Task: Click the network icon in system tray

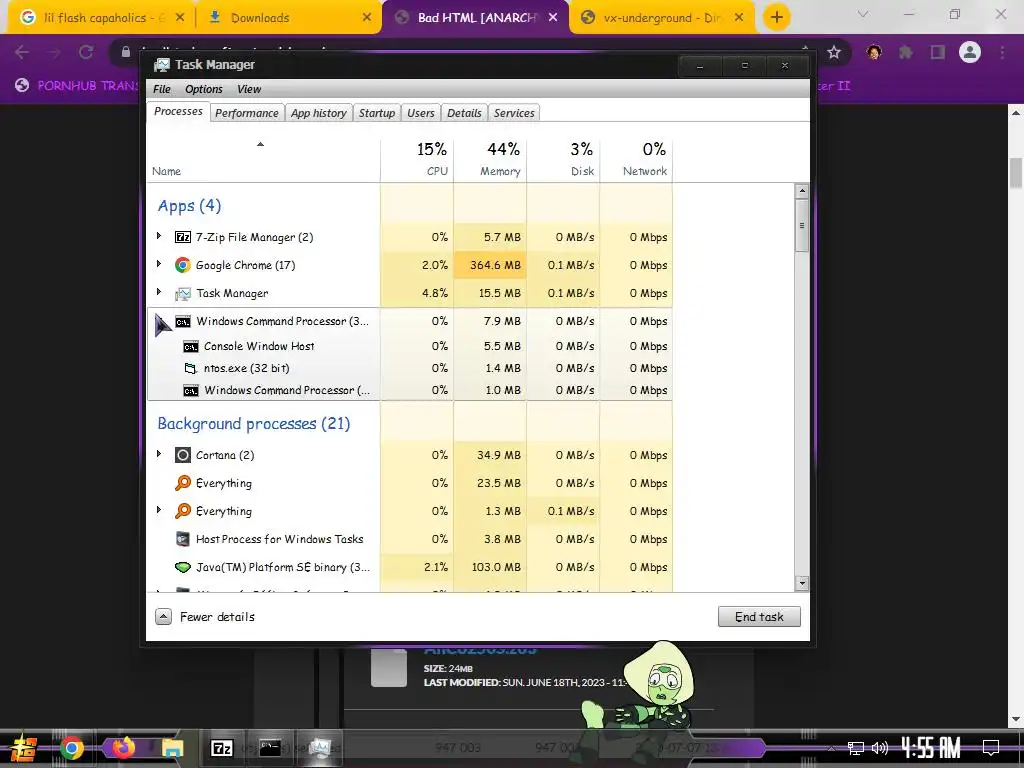Action: coord(856,748)
